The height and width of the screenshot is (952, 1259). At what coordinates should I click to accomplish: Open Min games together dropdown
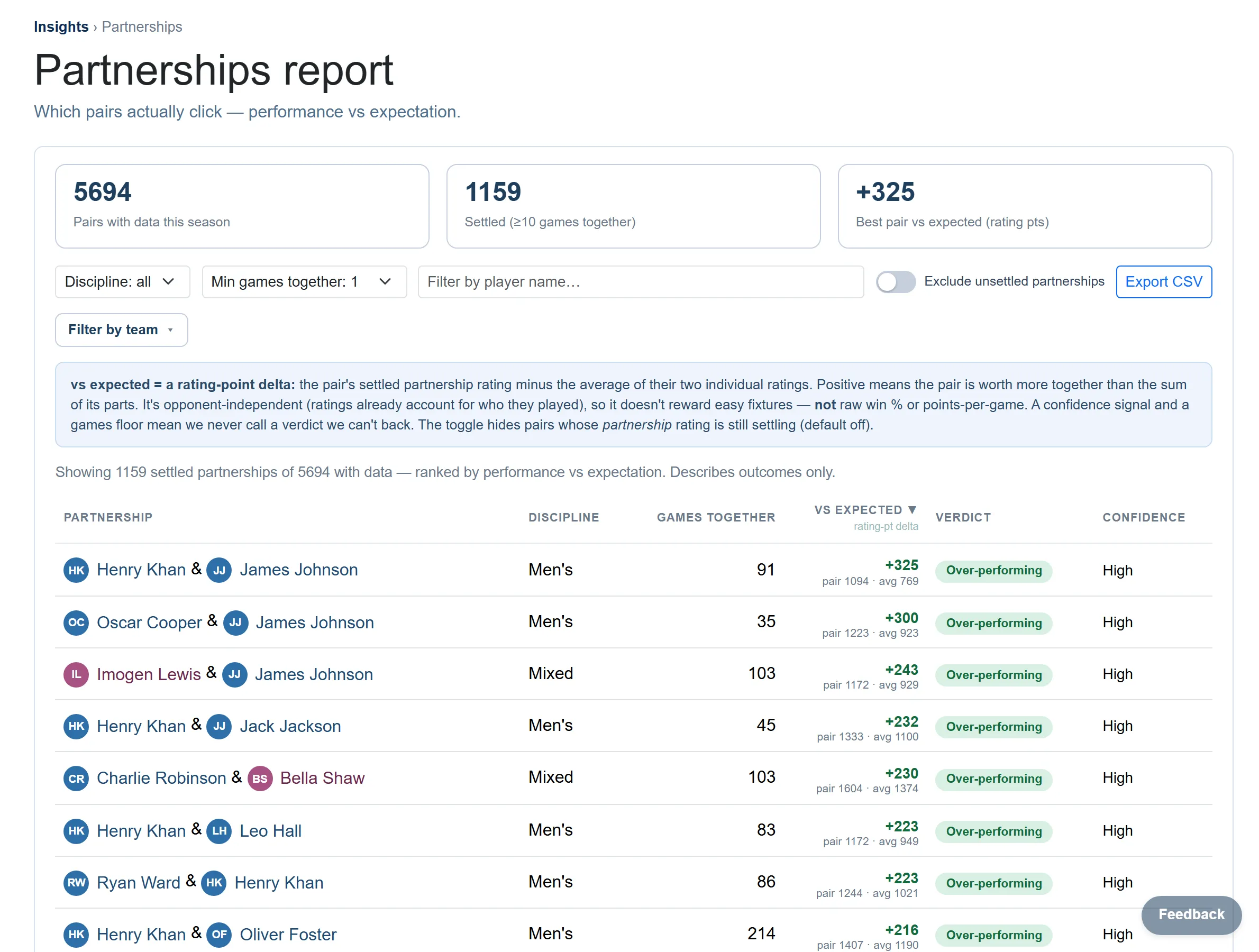(x=305, y=282)
